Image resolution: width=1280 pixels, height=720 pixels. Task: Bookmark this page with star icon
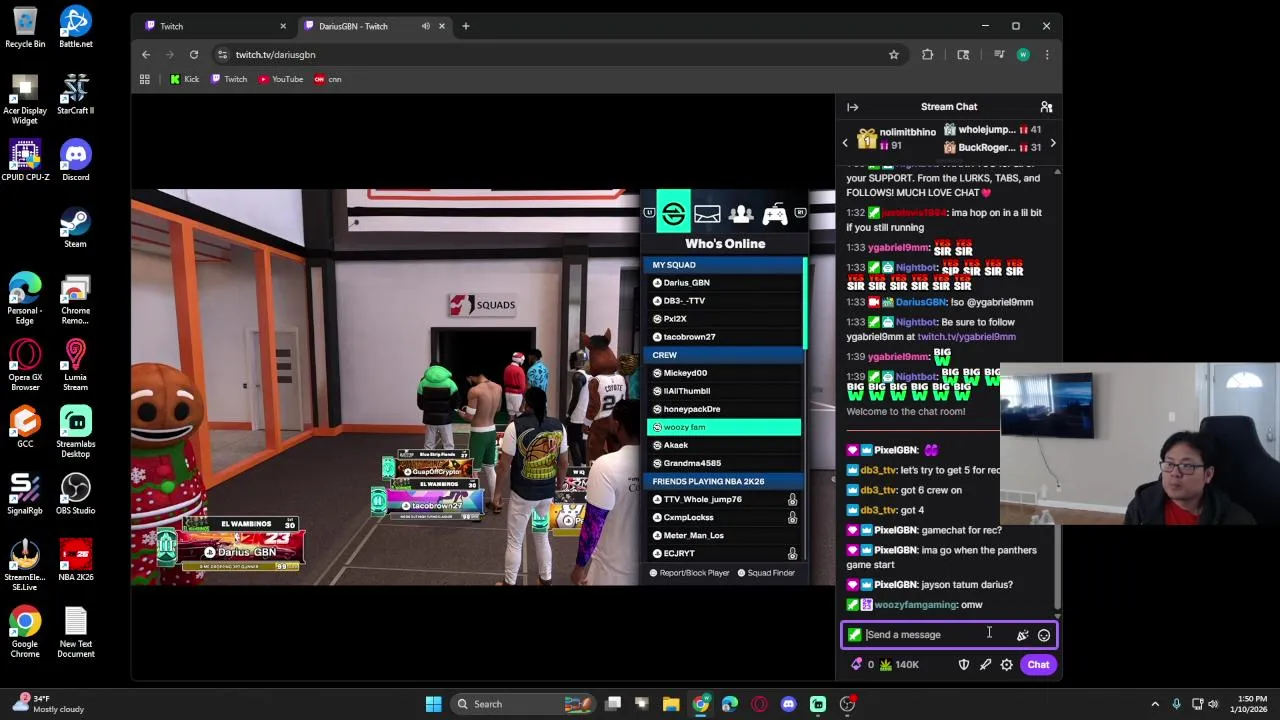point(894,55)
